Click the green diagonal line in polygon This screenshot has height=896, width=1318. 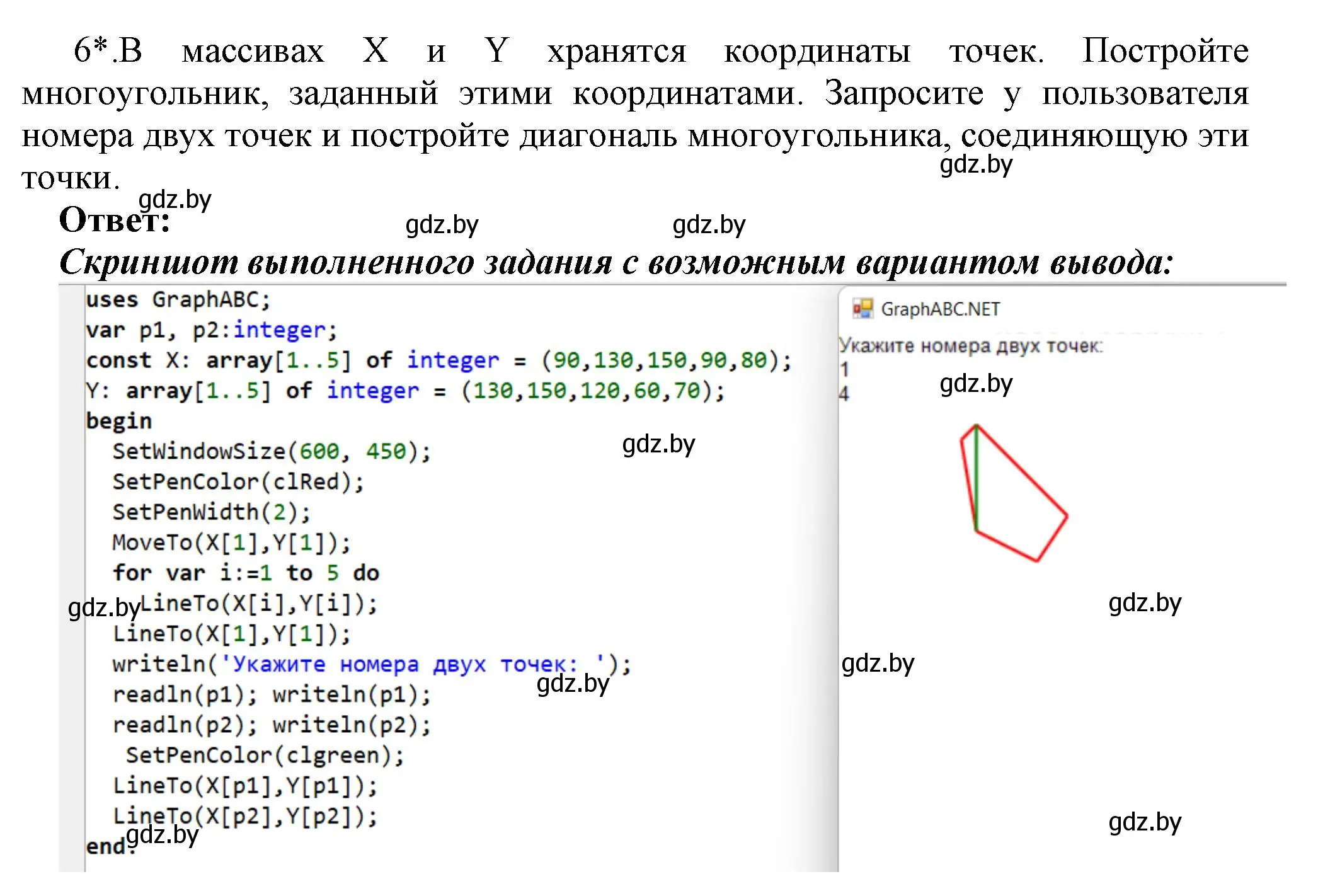point(977,478)
